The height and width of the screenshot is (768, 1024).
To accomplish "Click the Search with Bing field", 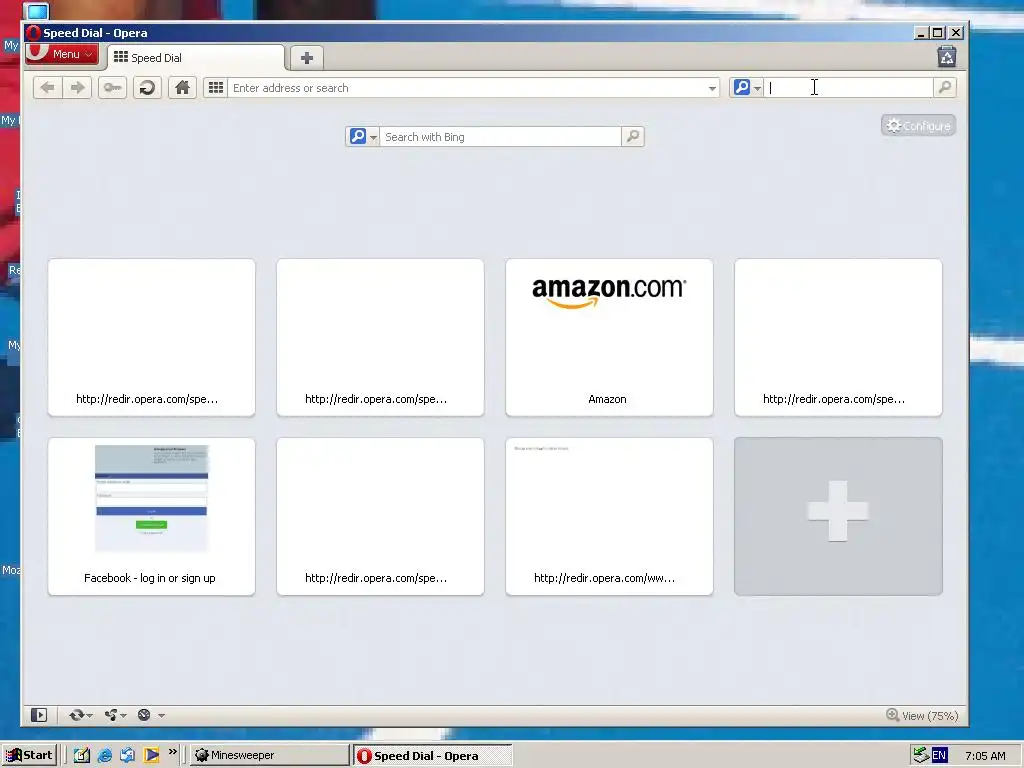I will click(x=500, y=136).
